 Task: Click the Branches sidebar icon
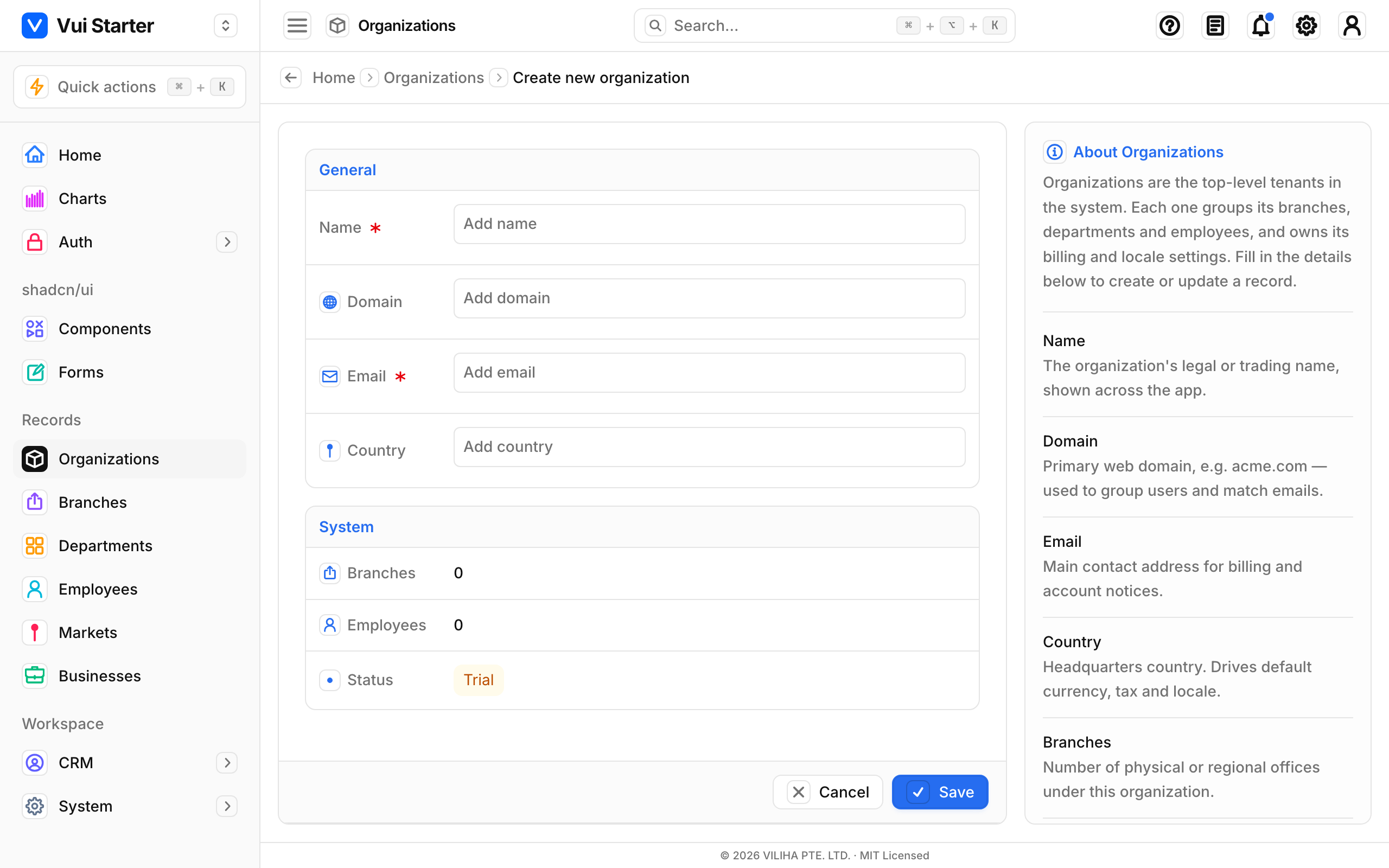[x=34, y=502]
